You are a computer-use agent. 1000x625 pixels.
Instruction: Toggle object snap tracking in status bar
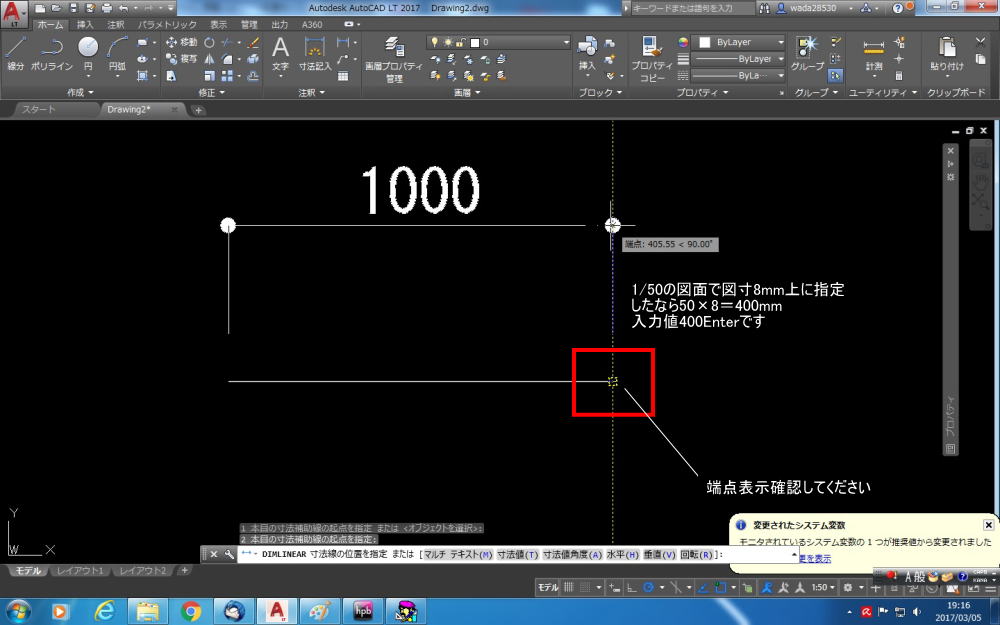point(703,587)
